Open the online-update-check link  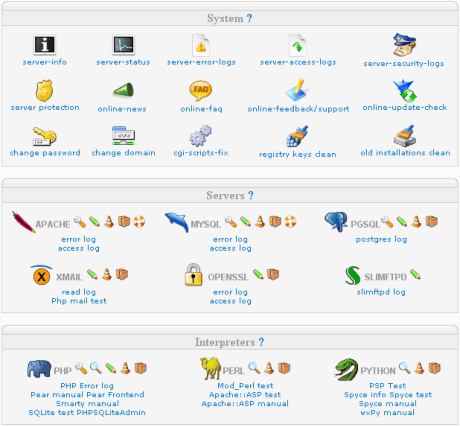[x=405, y=107]
